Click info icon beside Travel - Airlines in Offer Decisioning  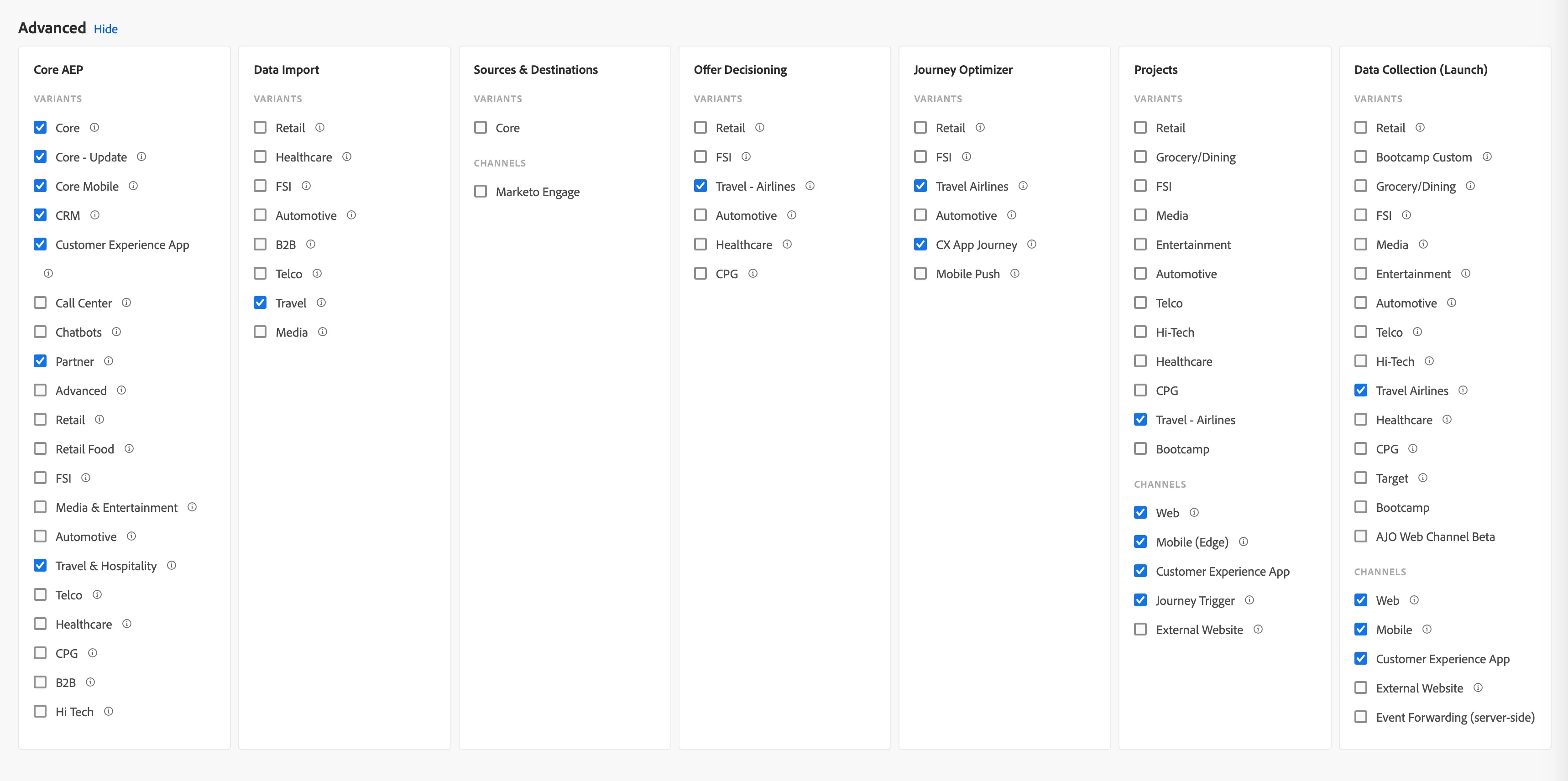(810, 186)
